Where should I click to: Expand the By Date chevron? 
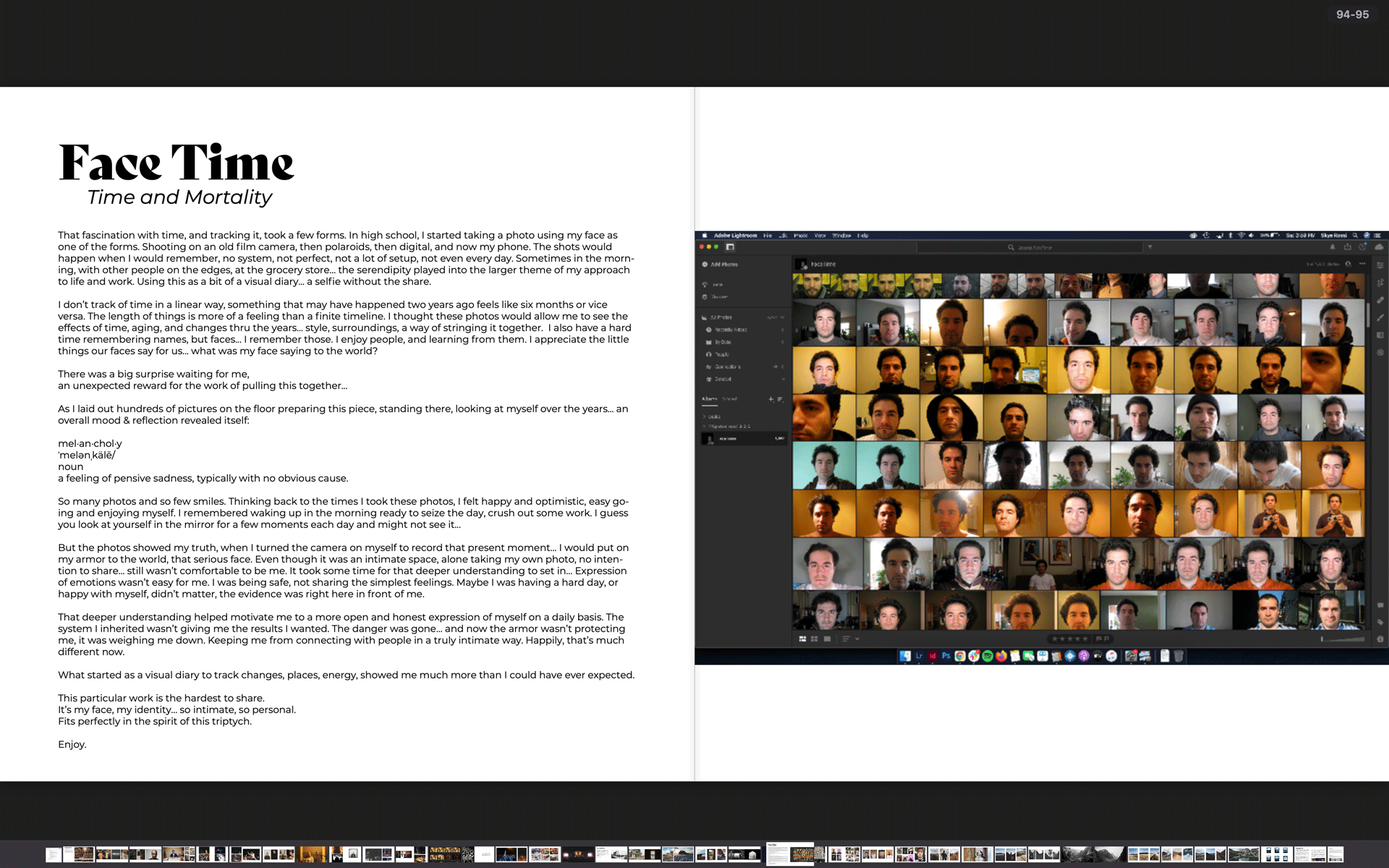[783, 342]
